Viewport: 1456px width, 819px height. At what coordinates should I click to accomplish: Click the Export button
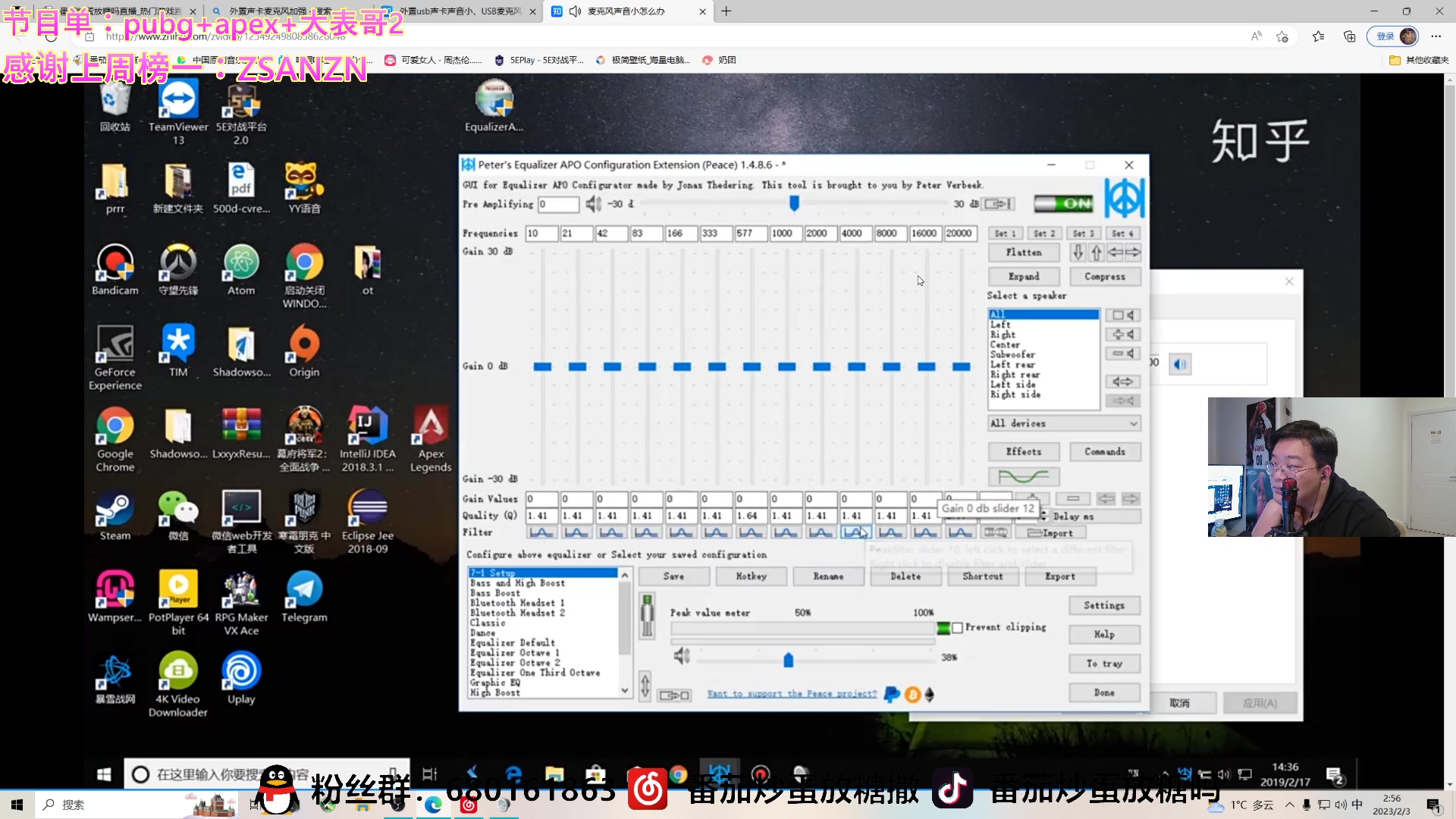1060,577
